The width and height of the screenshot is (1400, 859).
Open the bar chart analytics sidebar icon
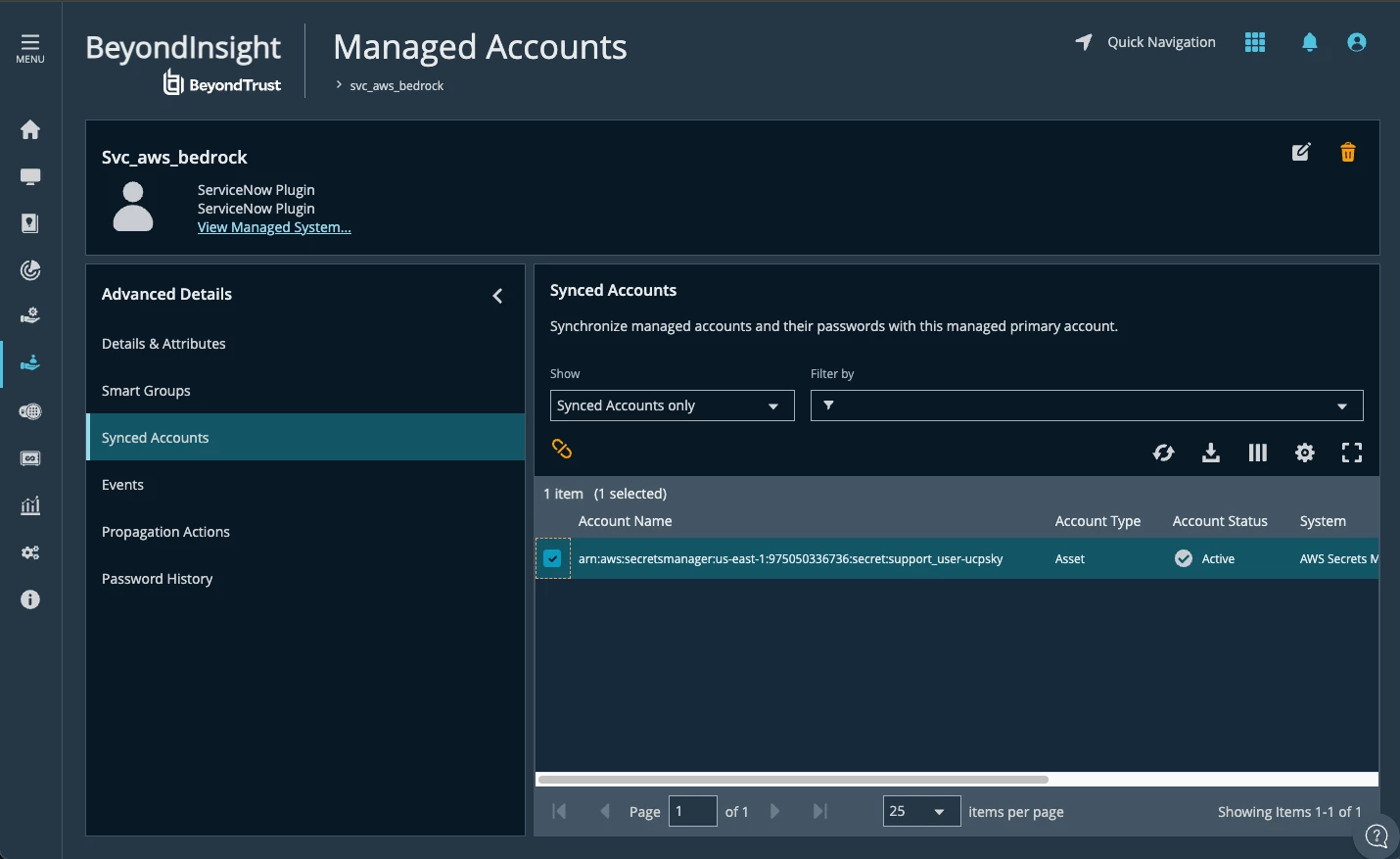pyautogui.click(x=30, y=505)
